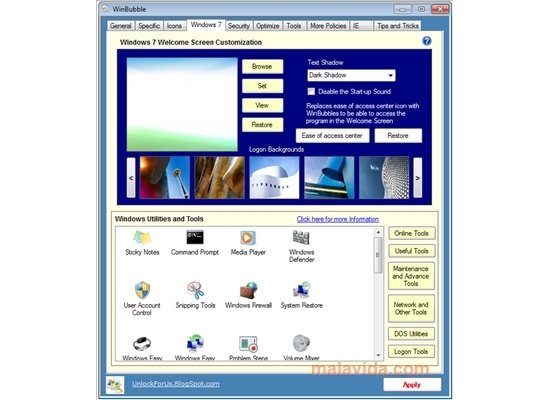
Task: Open the UnlockForUs.BlogSpot.com link
Action: coord(176,384)
